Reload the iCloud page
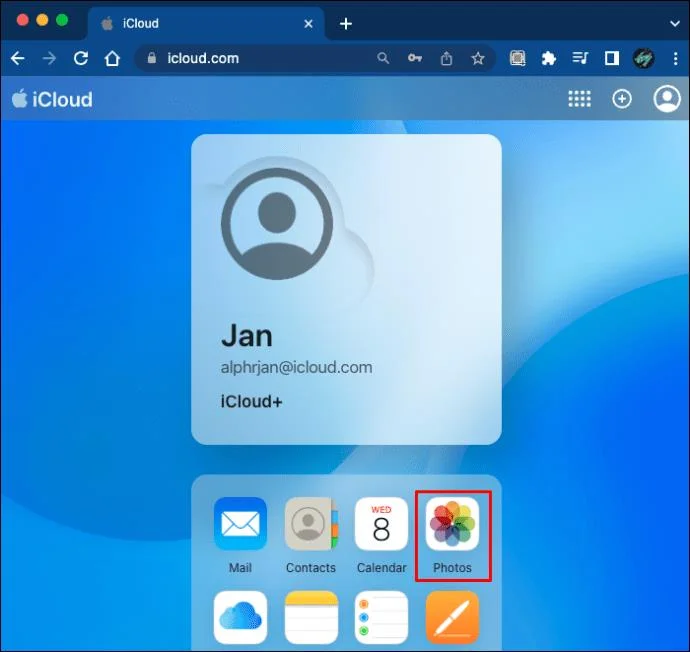 click(81, 58)
